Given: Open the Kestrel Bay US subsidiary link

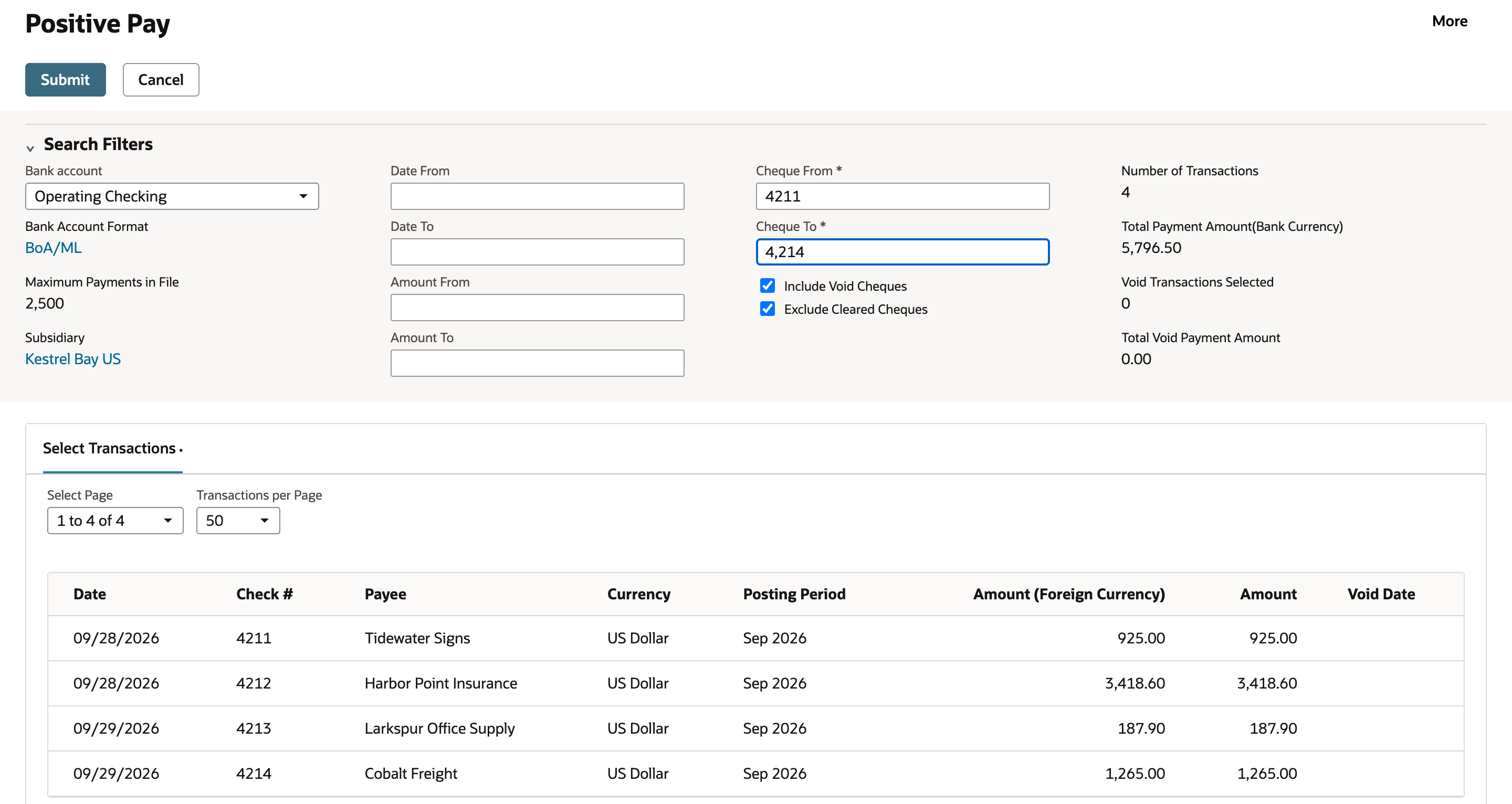Looking at the screenshot, I should 73,359.
